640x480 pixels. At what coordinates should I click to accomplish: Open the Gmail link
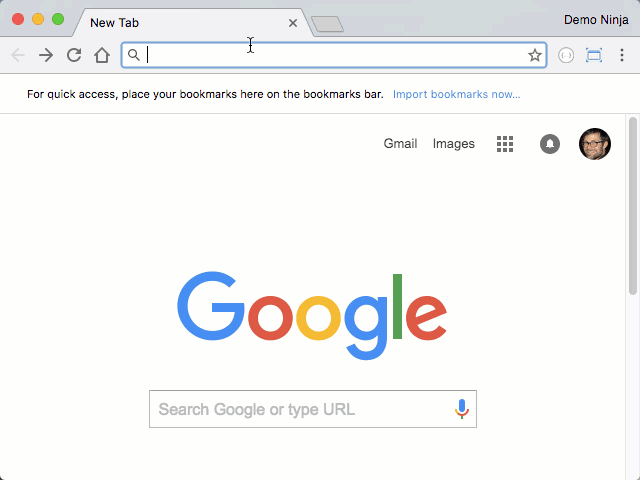pos(400,144)
